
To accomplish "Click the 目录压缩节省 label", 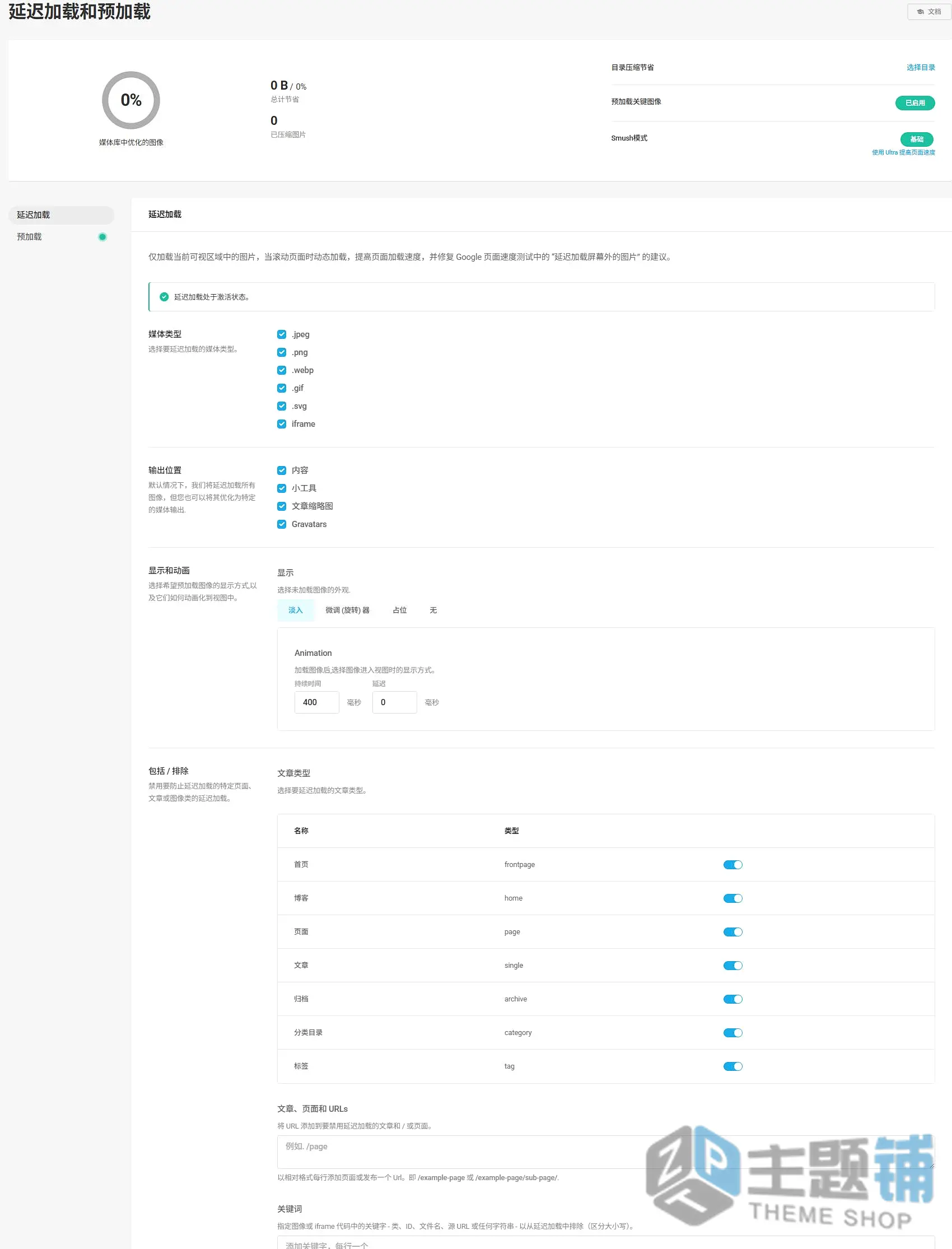I will click(632, 67).
